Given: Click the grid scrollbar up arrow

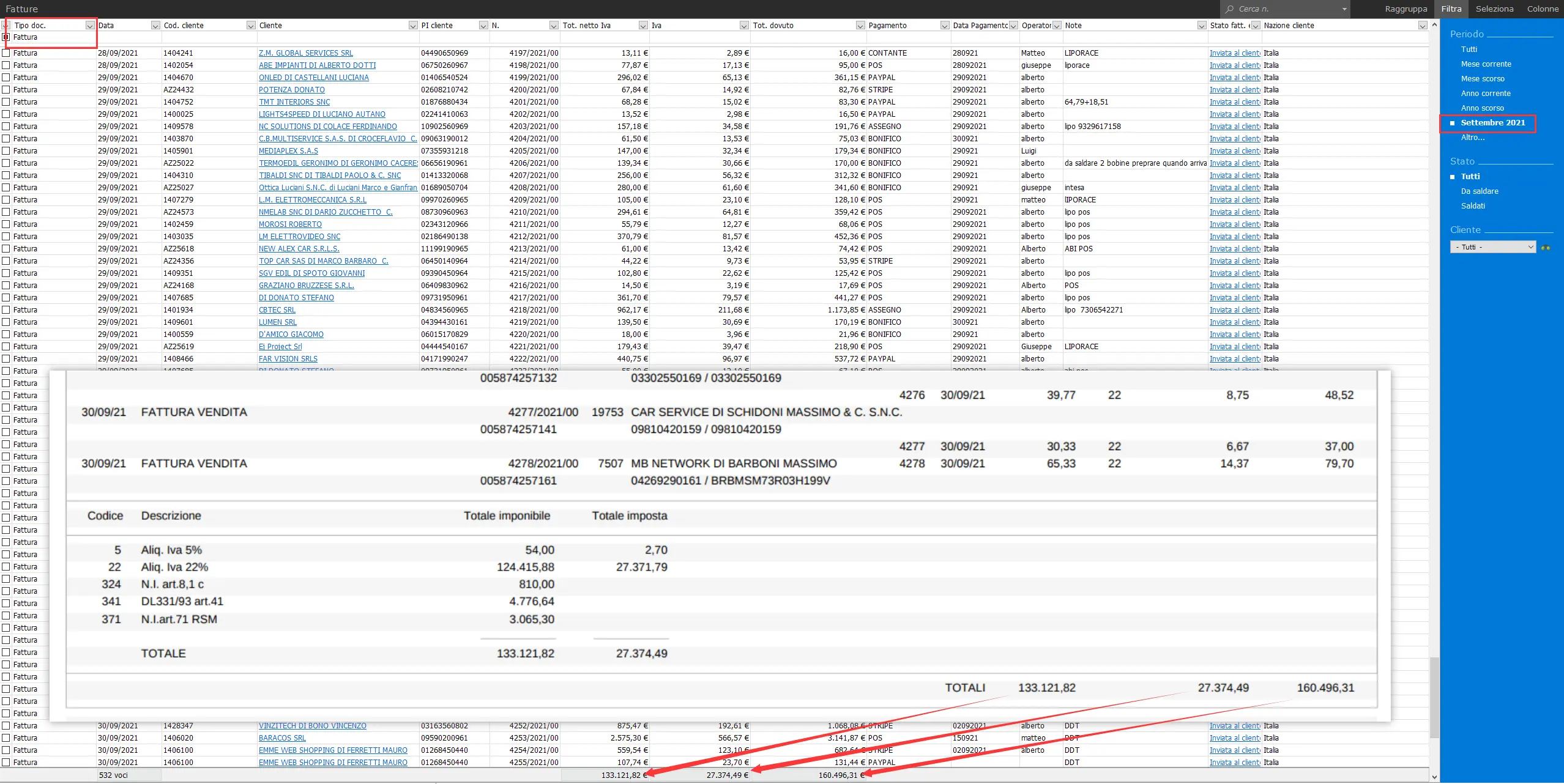Looking at the screenshot, I should pyautogui.click(x=1435, y=25).
